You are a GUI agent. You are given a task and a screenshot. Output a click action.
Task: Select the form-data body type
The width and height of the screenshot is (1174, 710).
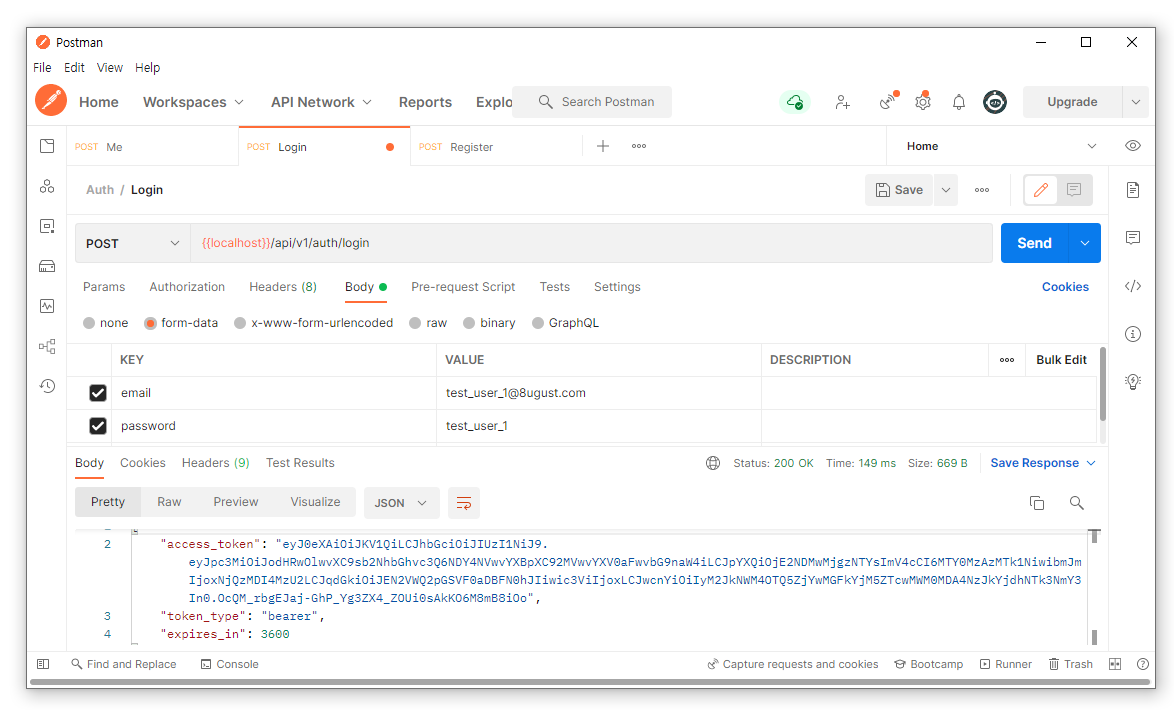click(x=150, y=323)
